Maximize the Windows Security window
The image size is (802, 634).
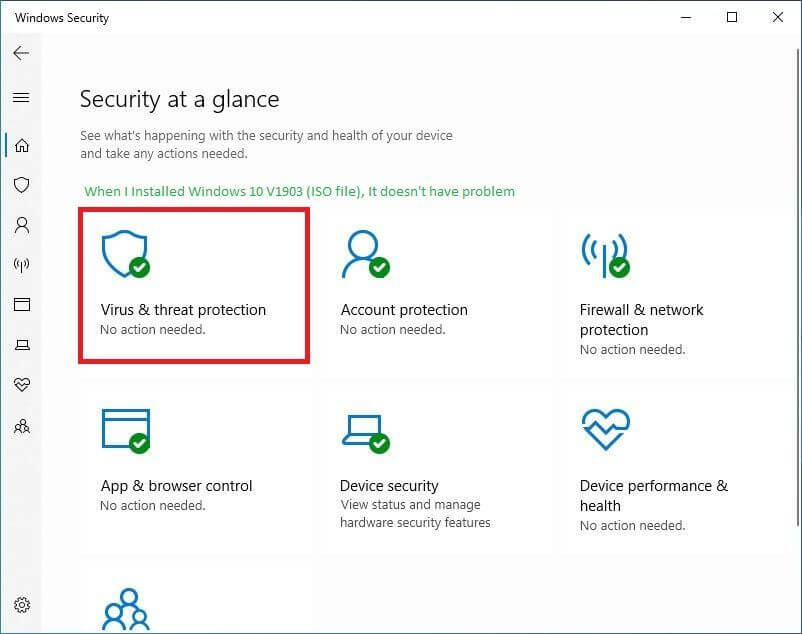[x=732, y=17]
